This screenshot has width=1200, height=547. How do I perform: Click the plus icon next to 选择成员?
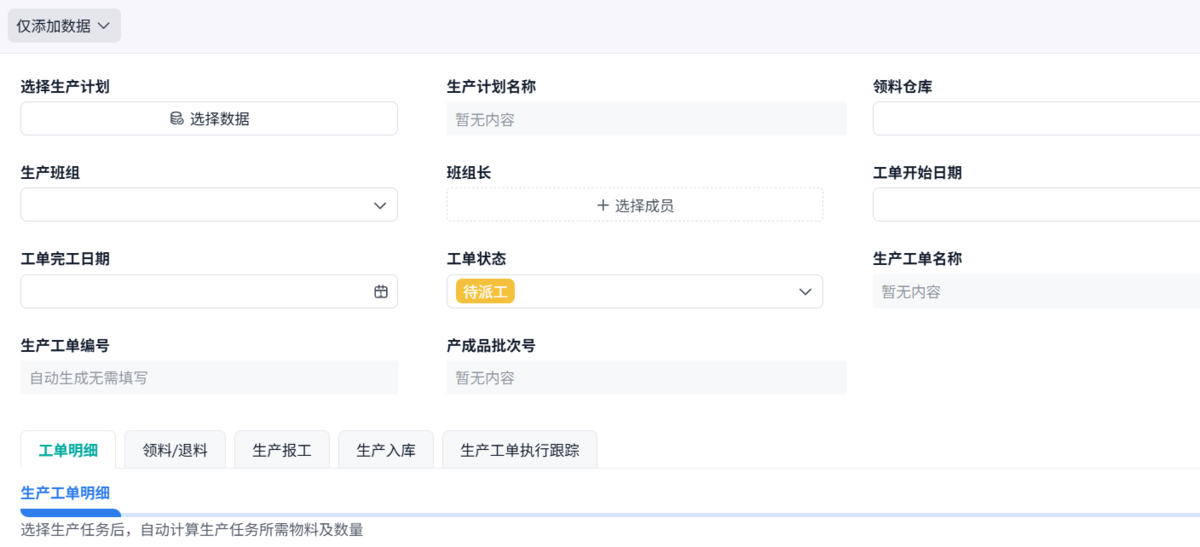pos(603,205)
